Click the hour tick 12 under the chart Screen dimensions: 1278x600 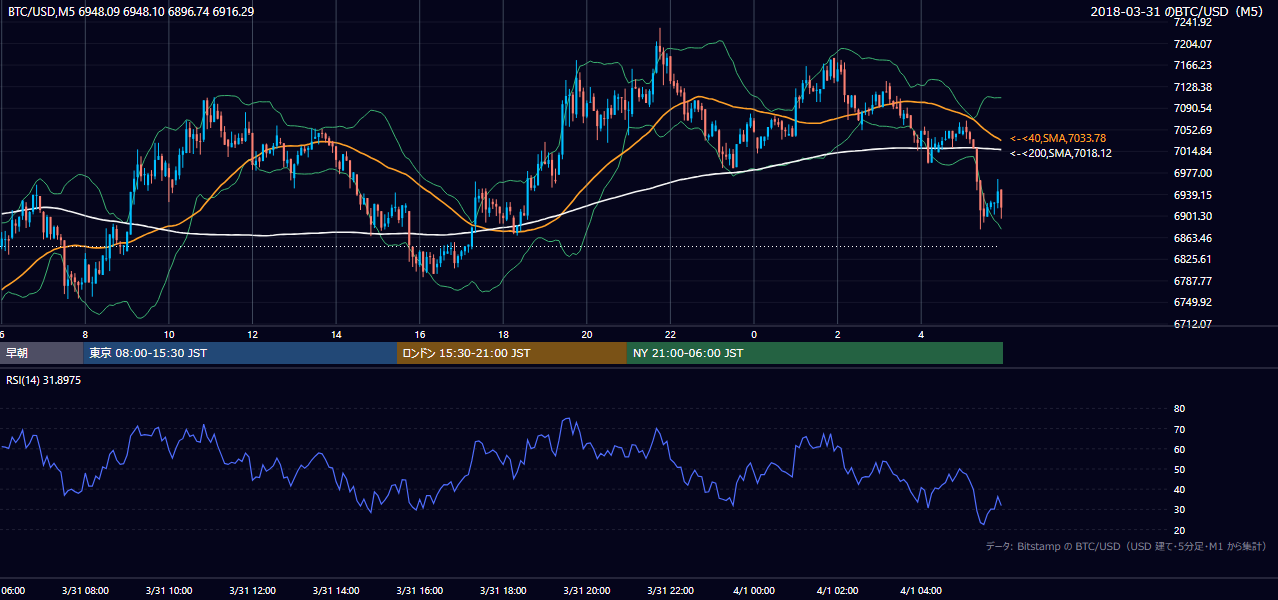tap(253, 334)
